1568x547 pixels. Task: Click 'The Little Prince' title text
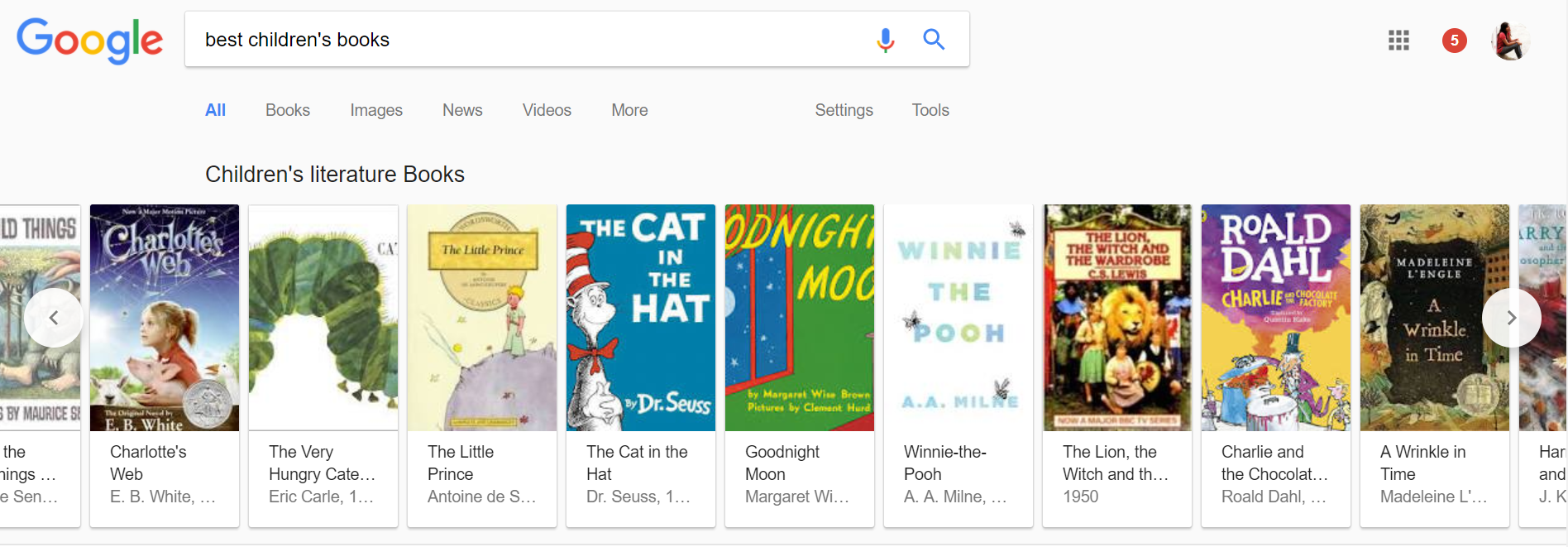[461, 463]
